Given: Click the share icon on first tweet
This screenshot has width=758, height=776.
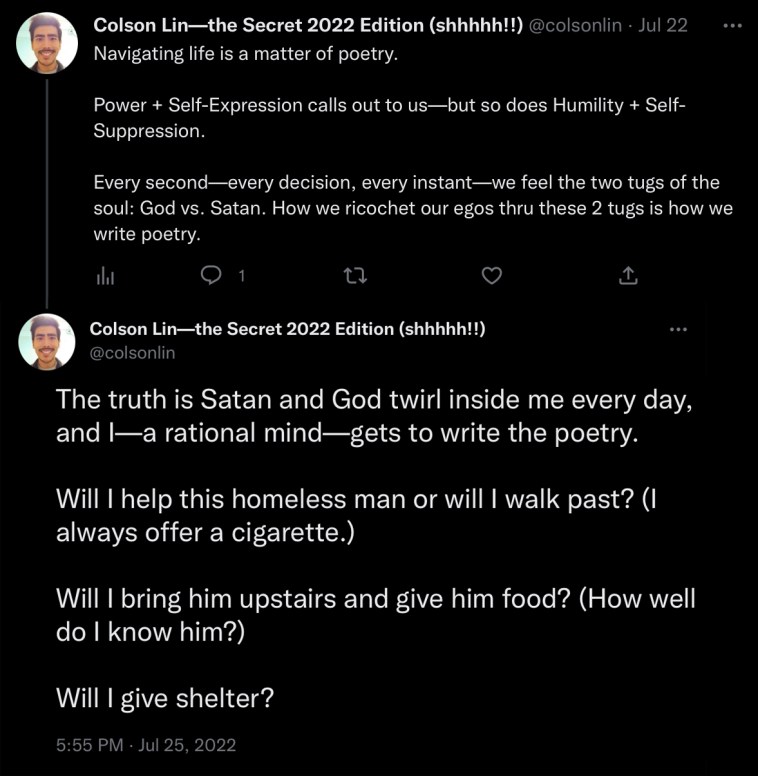Looking at the screenshot, I should pos(628,275).
